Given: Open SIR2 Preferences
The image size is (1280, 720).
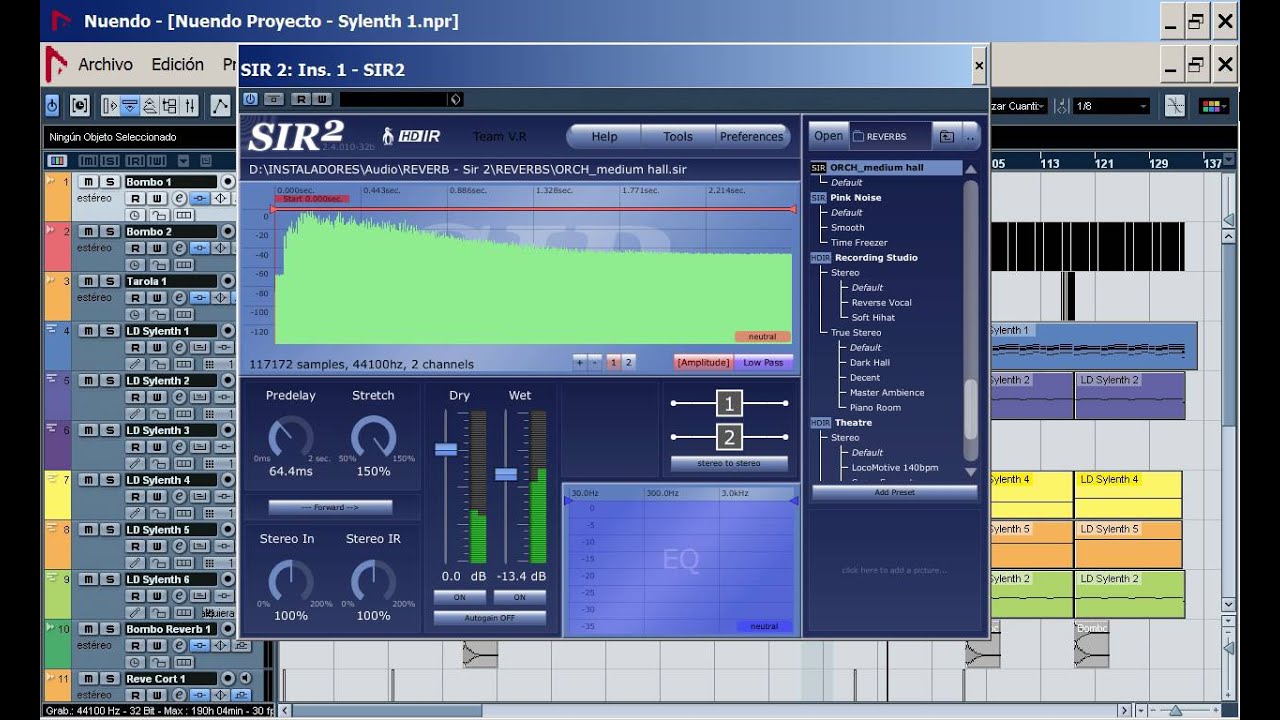Looking at the screenshot, I should pyautogui.click(x=751, y=137).
